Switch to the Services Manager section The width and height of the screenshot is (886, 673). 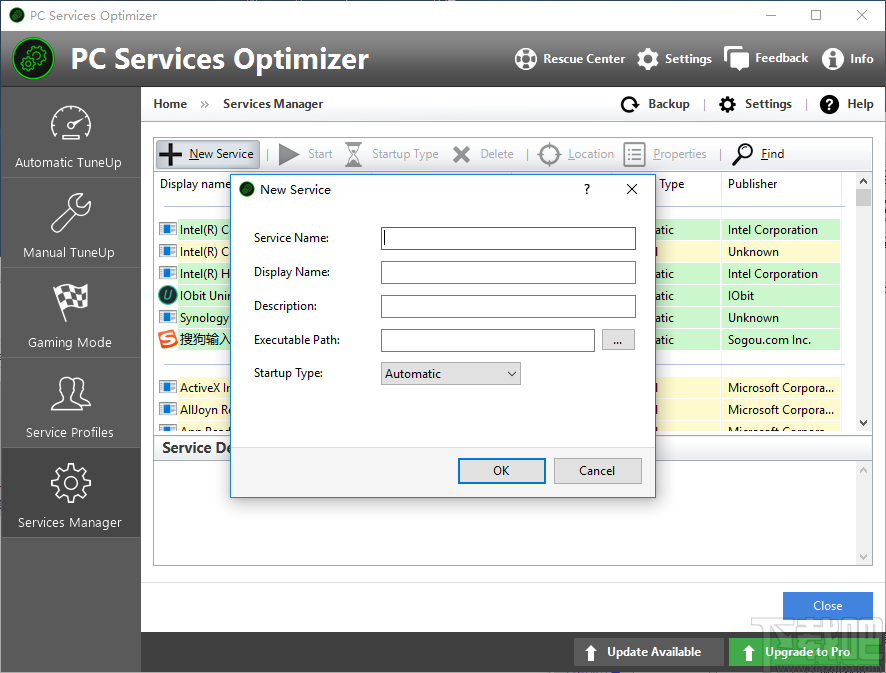[x=70, y=493]
